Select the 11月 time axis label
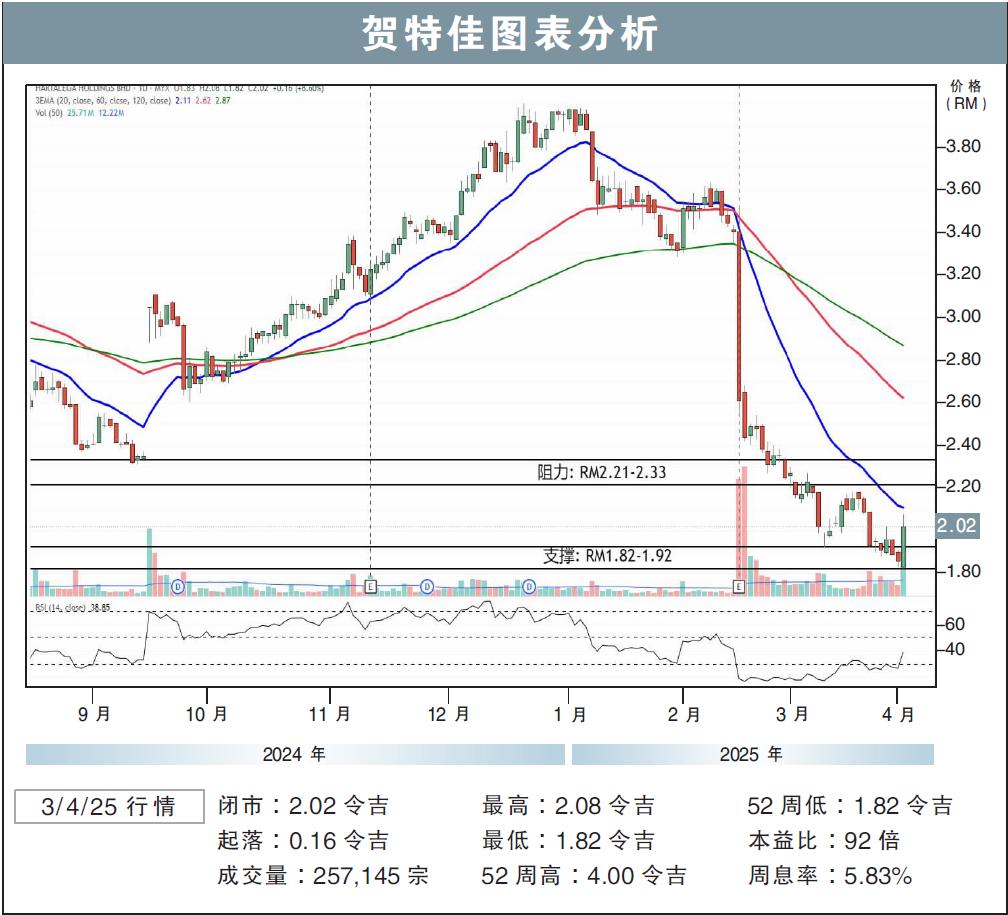 pyautogui.click(x=330, y=714)
